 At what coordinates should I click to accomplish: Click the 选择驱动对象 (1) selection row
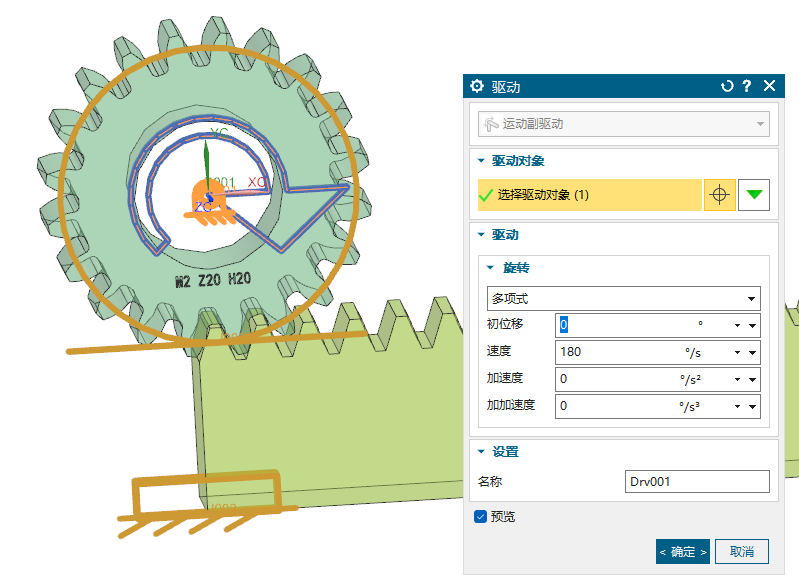pos(586,195)
